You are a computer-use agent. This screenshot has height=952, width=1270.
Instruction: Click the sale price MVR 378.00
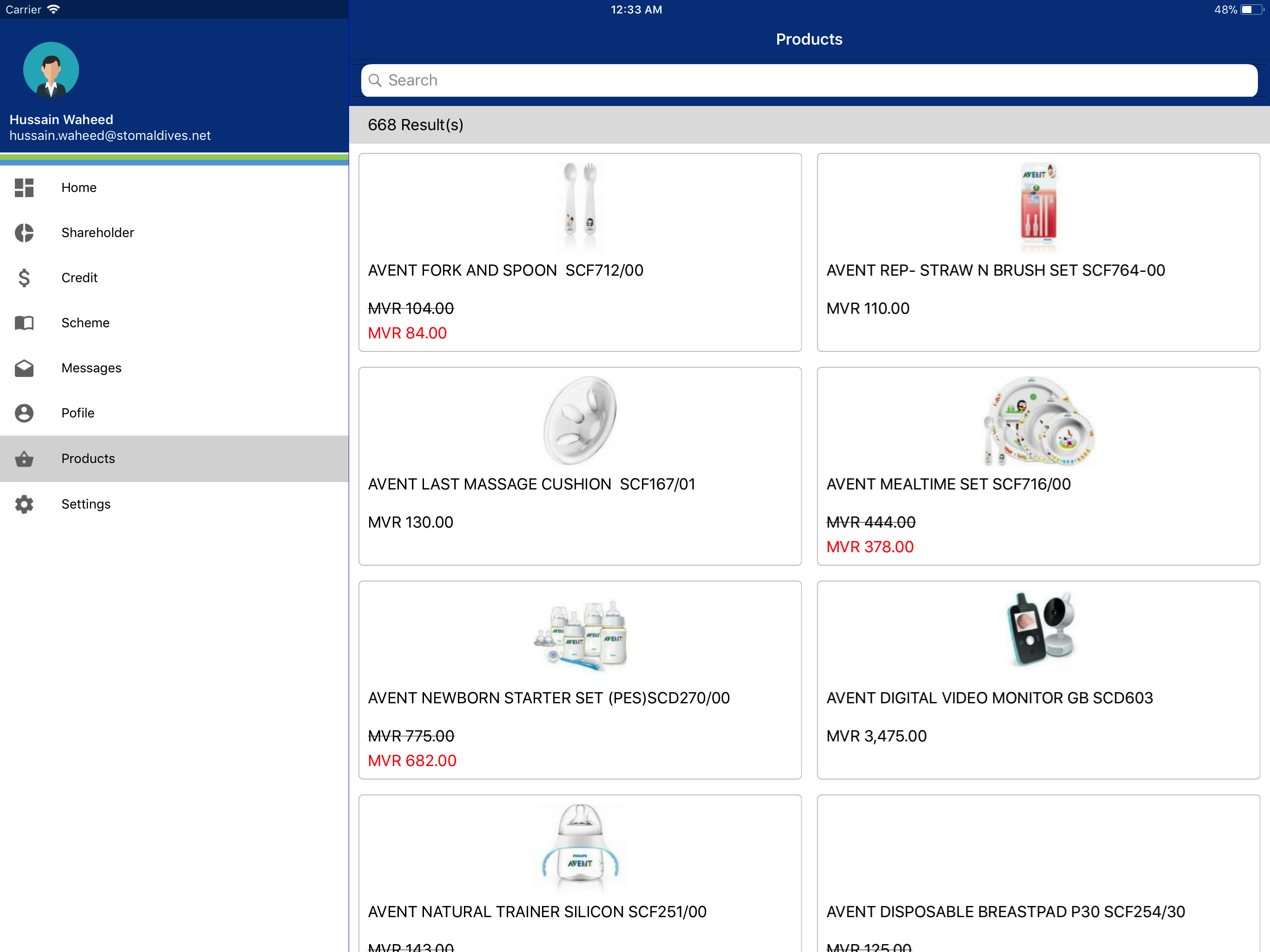pos(870,547)
